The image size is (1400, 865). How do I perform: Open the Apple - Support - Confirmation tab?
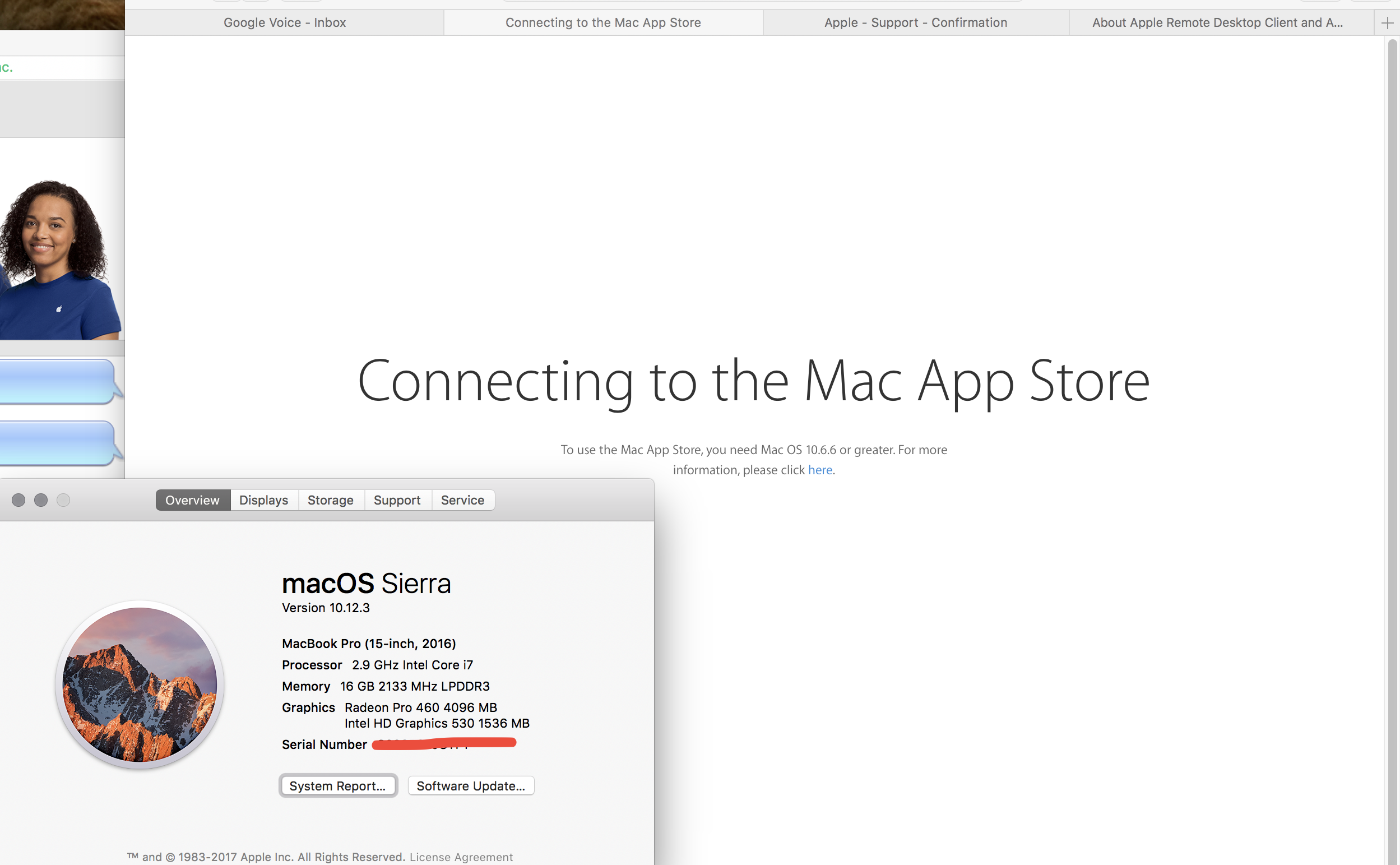pyautogui.click(x=915, y=23)
